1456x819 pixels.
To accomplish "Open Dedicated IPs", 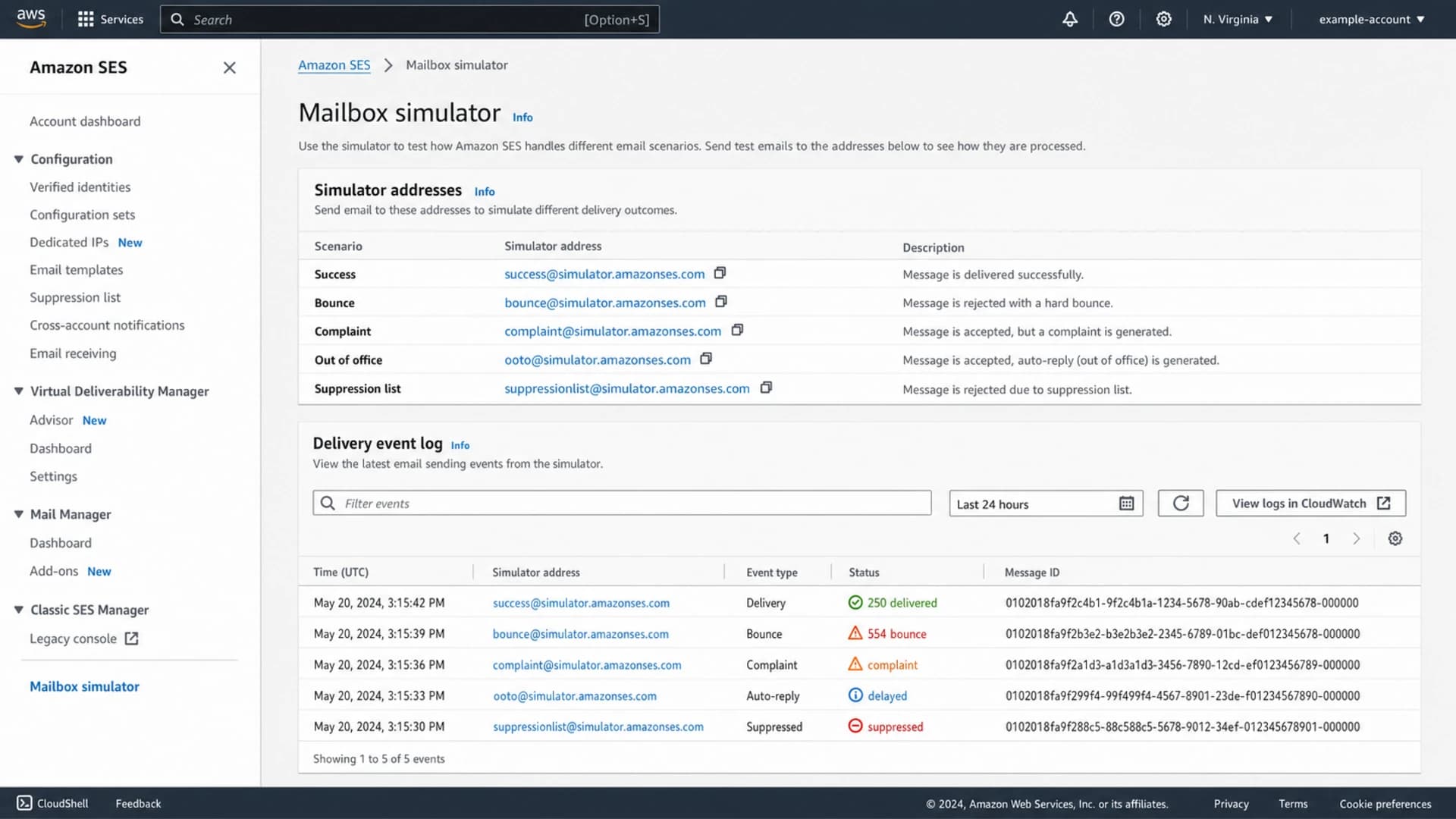I will [69, 242].
